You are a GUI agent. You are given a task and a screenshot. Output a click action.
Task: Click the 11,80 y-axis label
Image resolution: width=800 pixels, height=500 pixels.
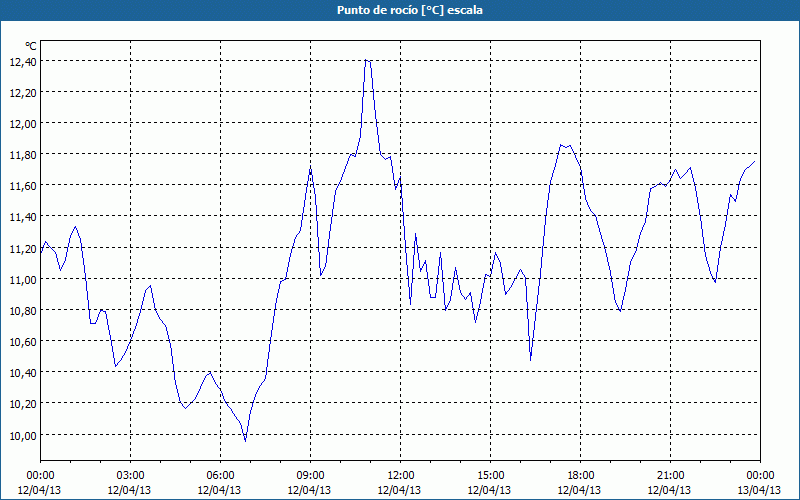(23, 155)
